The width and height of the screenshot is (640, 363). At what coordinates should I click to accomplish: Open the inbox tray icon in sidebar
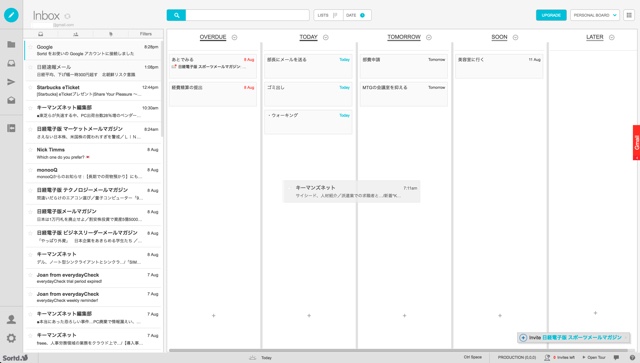(x=11, y=63)
